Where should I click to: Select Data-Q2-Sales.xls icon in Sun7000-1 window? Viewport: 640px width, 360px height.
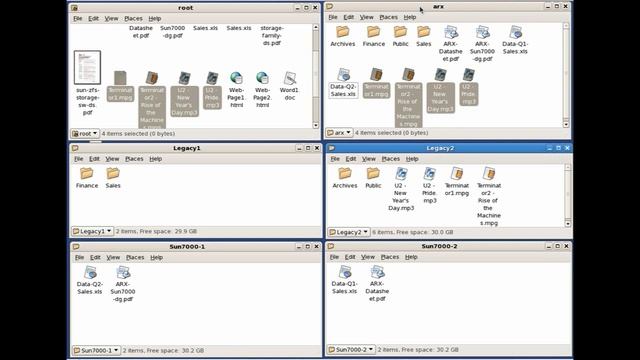click(90, 272)
